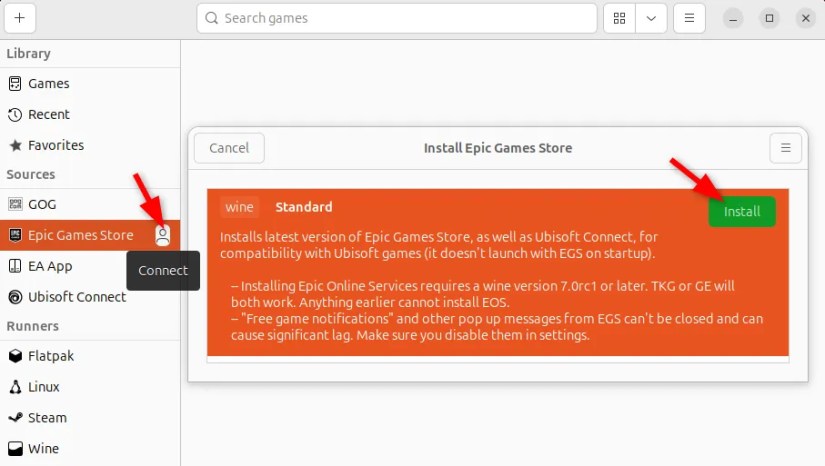Viewport: 825px width, 466px height.
Task: Click the EA App icon
Action: 15,266
